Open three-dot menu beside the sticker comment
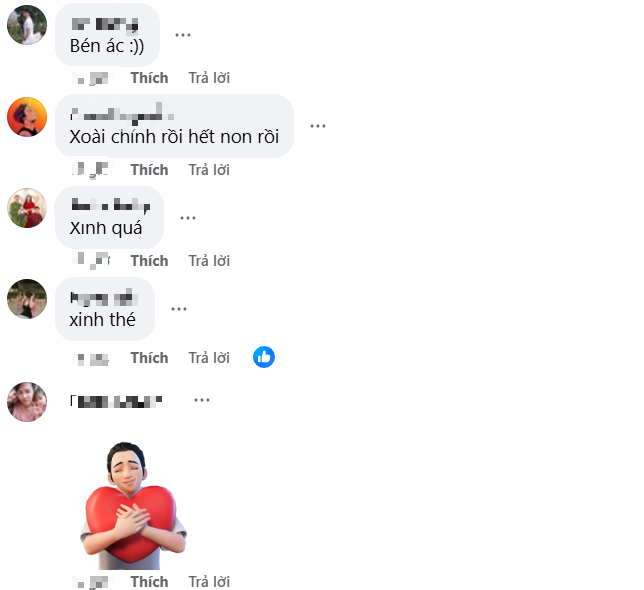Viewport: 644px width, 590px height. pos(202,400)
